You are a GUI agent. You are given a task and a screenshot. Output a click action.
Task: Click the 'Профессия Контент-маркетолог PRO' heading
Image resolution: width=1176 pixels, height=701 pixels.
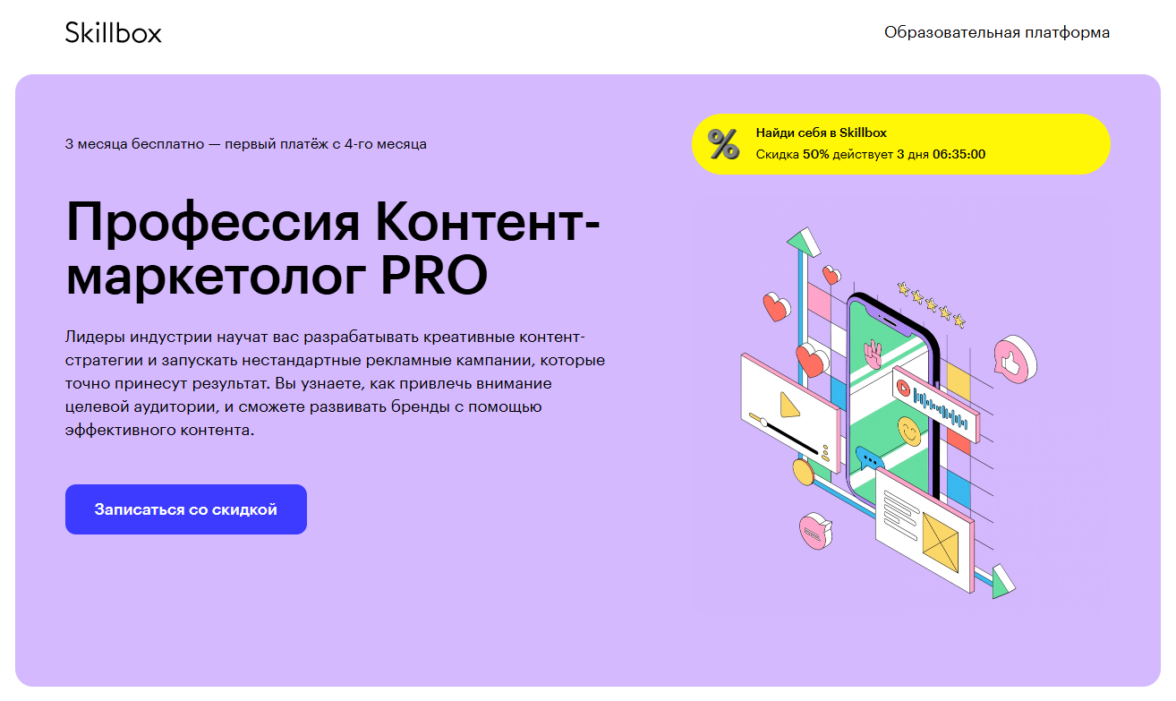pos(333,249)
